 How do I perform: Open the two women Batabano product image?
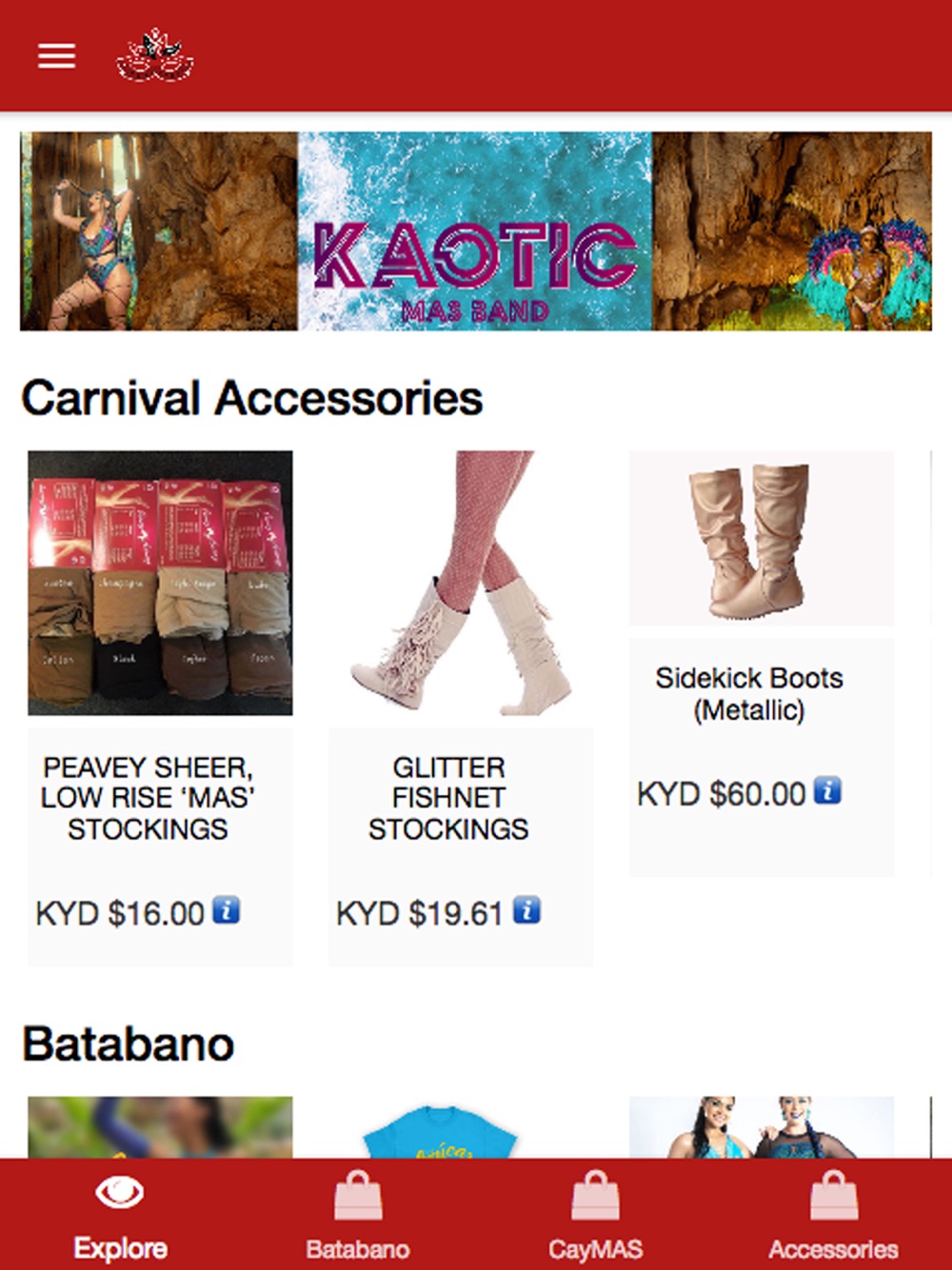point(762,1128)
